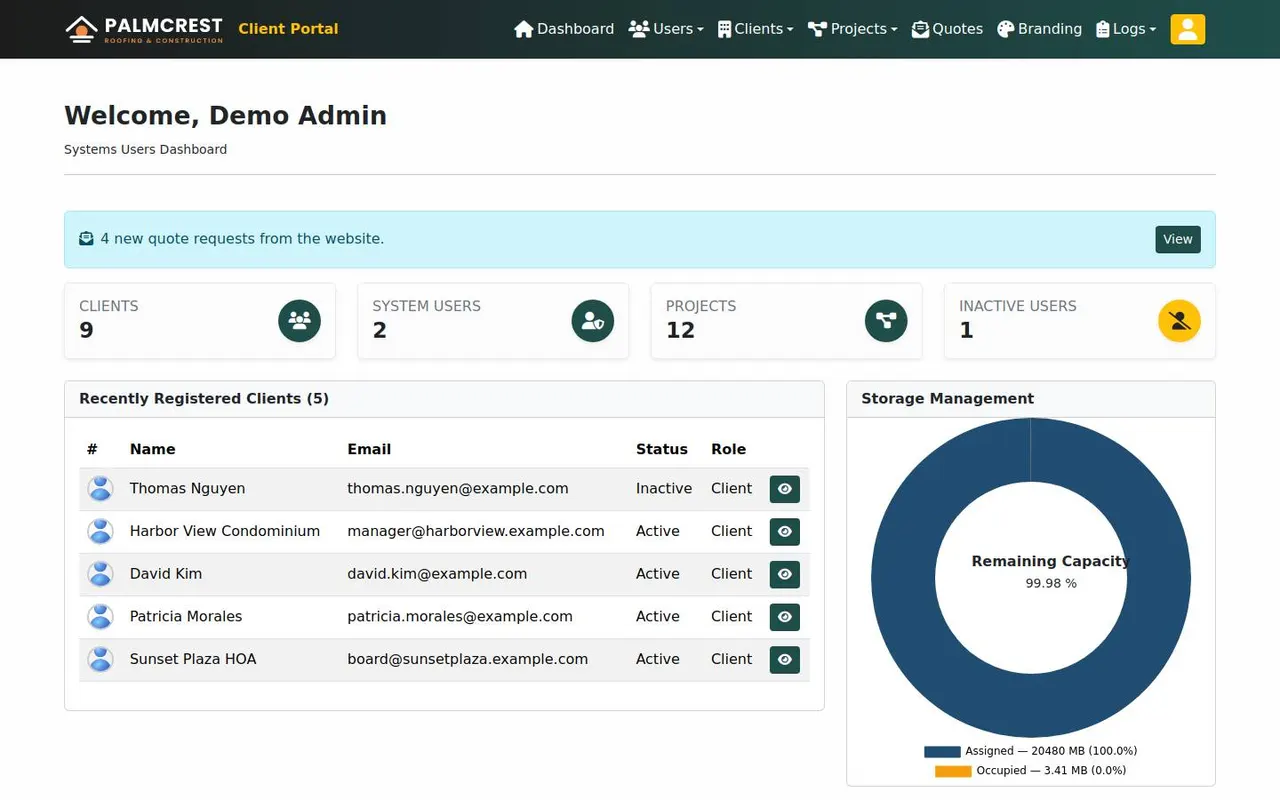Click Sunset Plaza HOA's avatar icon
The height and width of the screenshot is (800, 1280).
100,659
